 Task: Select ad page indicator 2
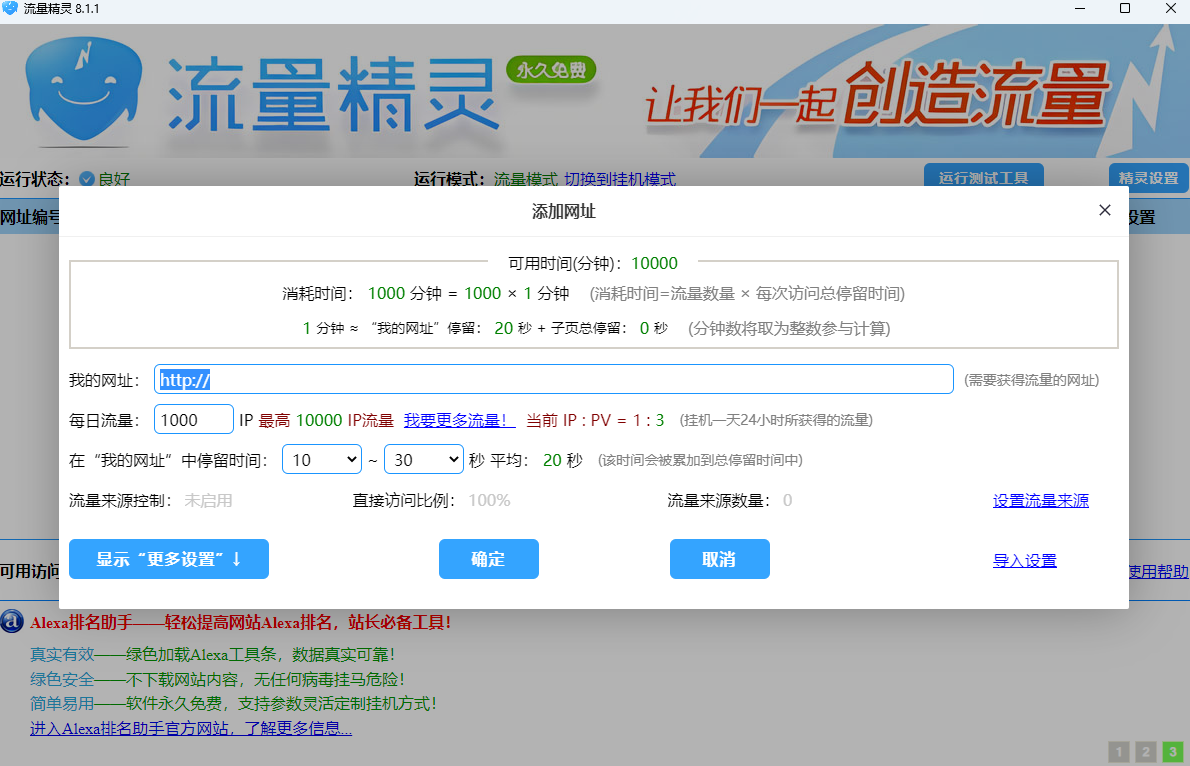point(1145,752)
